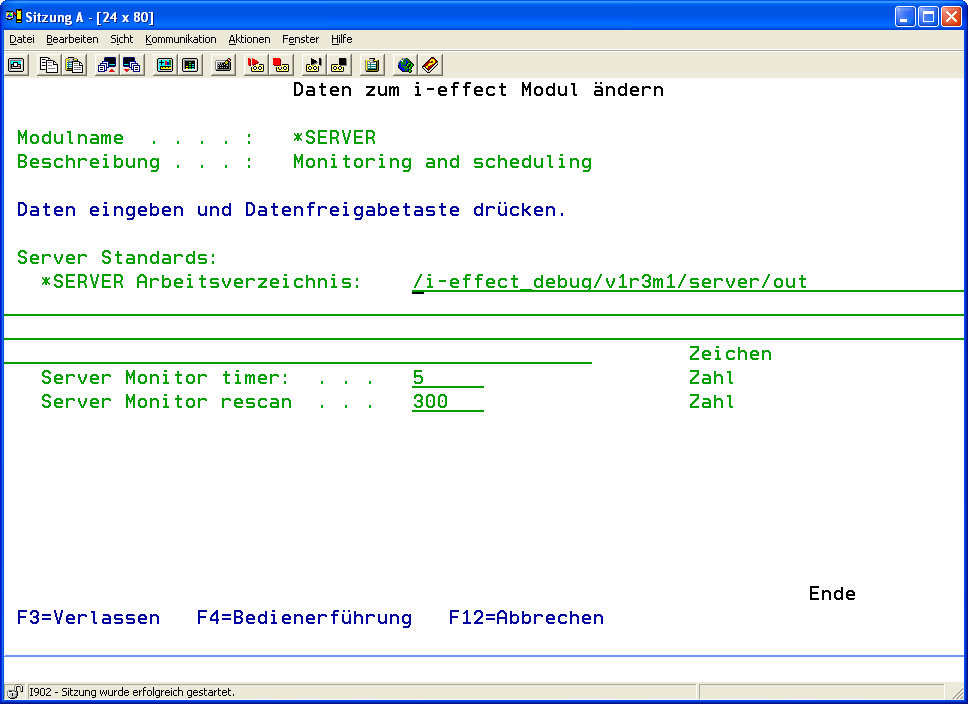Open the Fenster menu
This screenshot has height=704, width=968.
coord(300,39)
